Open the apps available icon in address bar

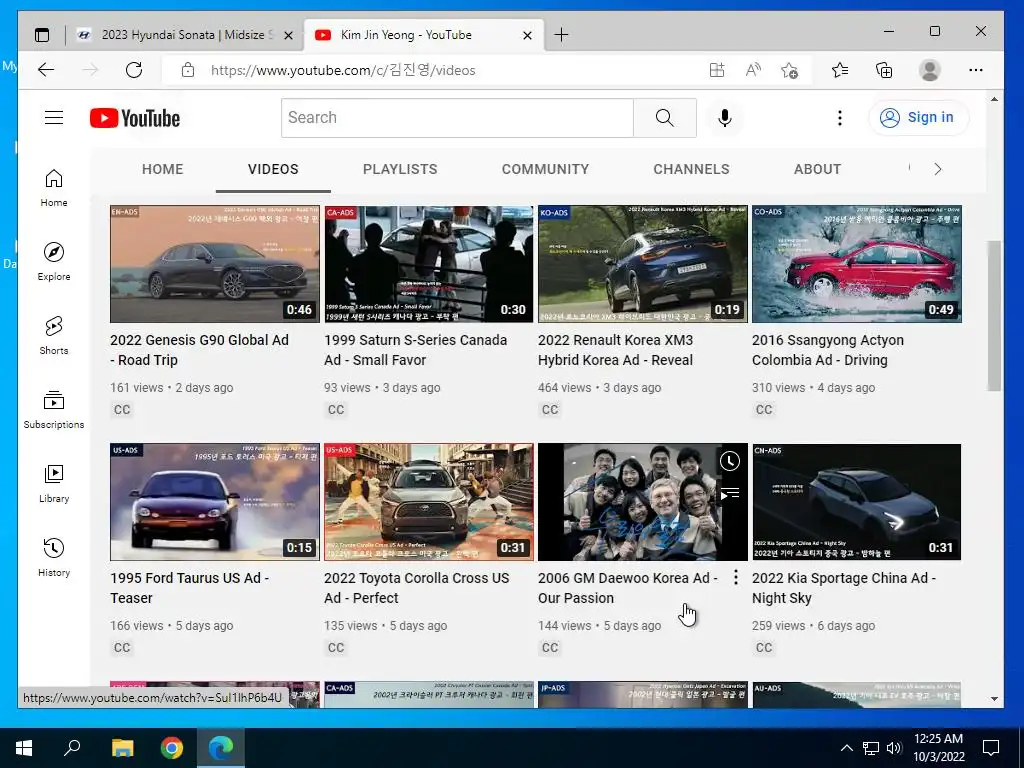717,70
